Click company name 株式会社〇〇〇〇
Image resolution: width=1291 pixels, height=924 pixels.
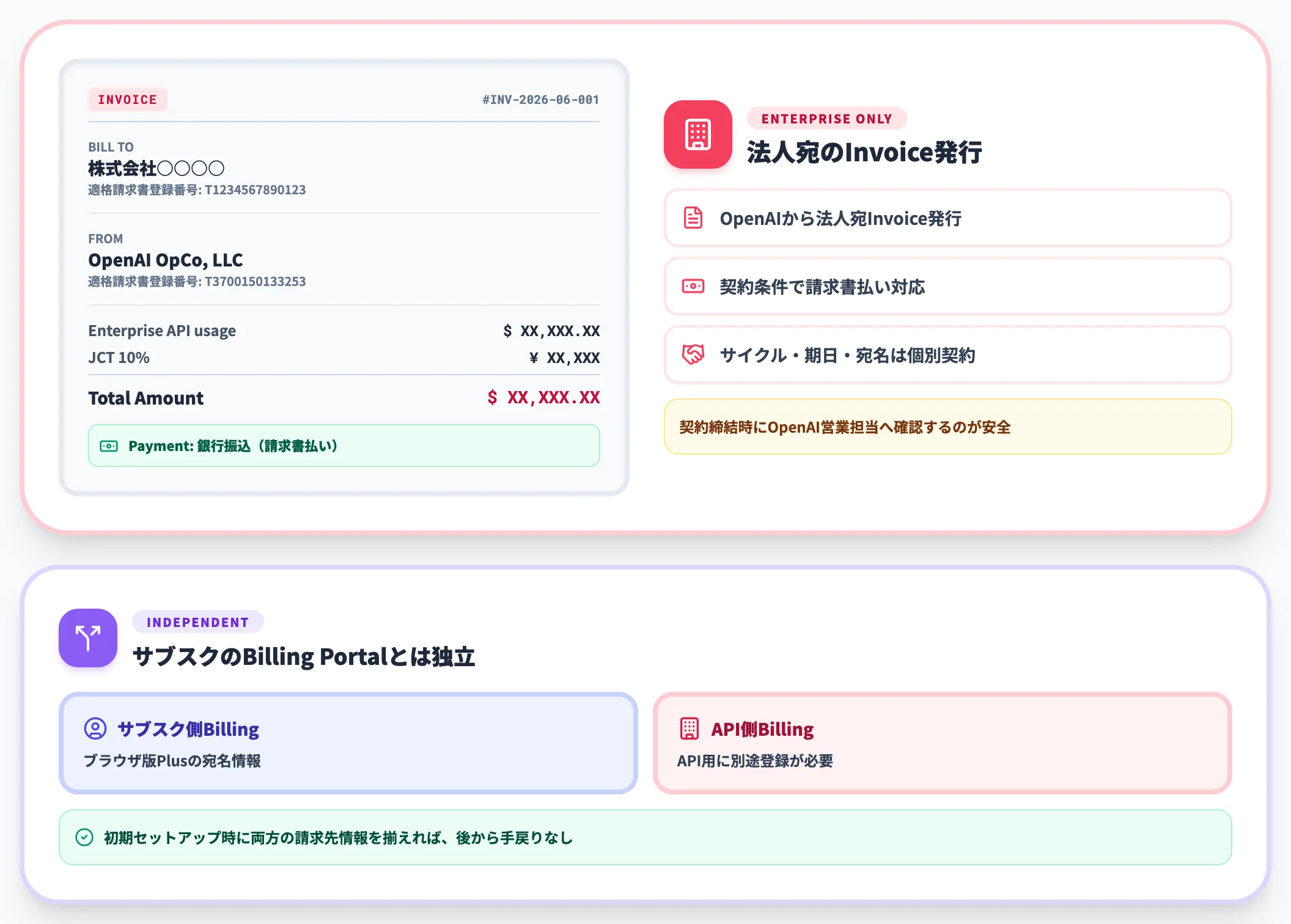click(156, 168)
